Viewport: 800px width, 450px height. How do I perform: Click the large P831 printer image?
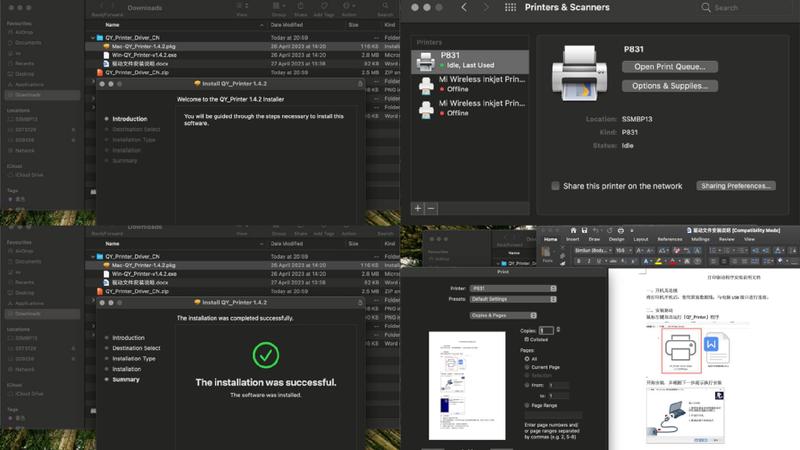coord(580,73)
